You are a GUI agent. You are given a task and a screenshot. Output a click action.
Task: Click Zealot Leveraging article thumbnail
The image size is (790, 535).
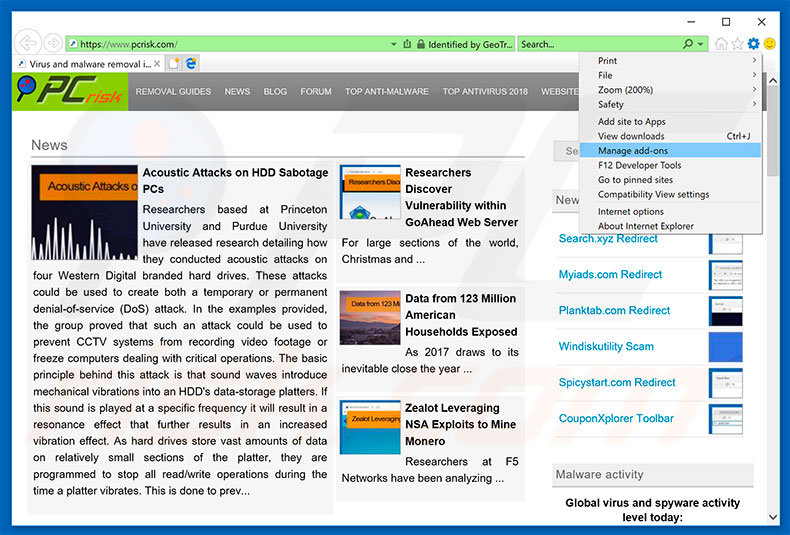pyautogui.click(x=370, y=427)
